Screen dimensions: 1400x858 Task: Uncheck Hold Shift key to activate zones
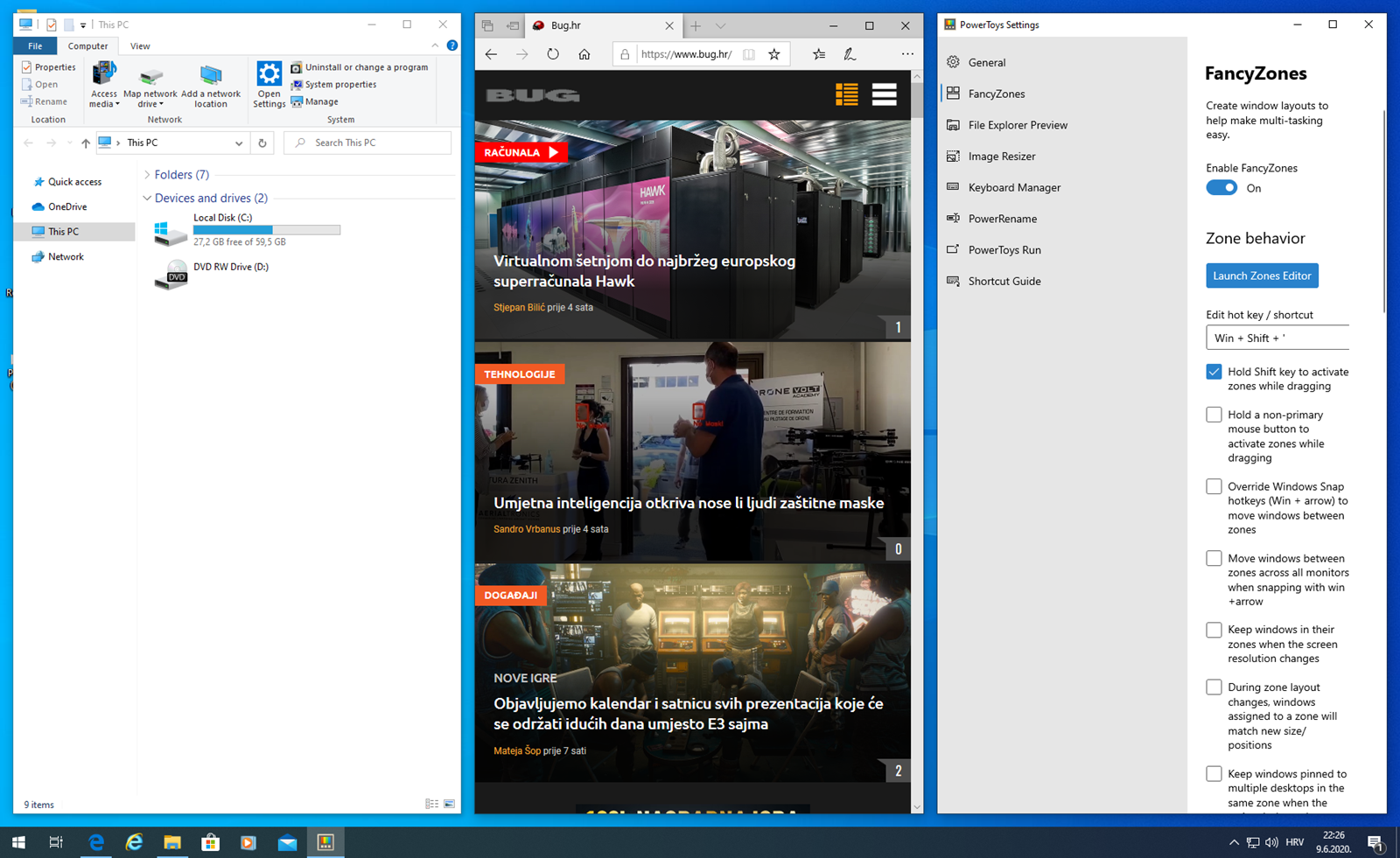(x=1214, y=372)
